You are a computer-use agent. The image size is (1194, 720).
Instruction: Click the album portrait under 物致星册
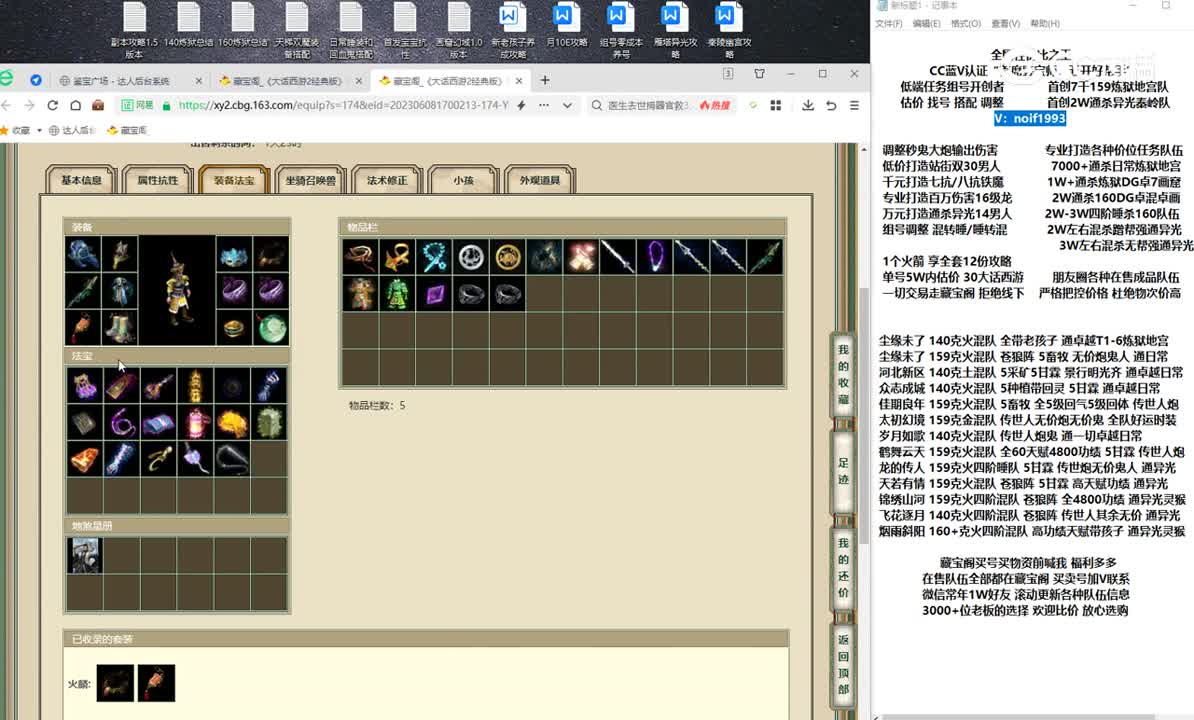85,556
